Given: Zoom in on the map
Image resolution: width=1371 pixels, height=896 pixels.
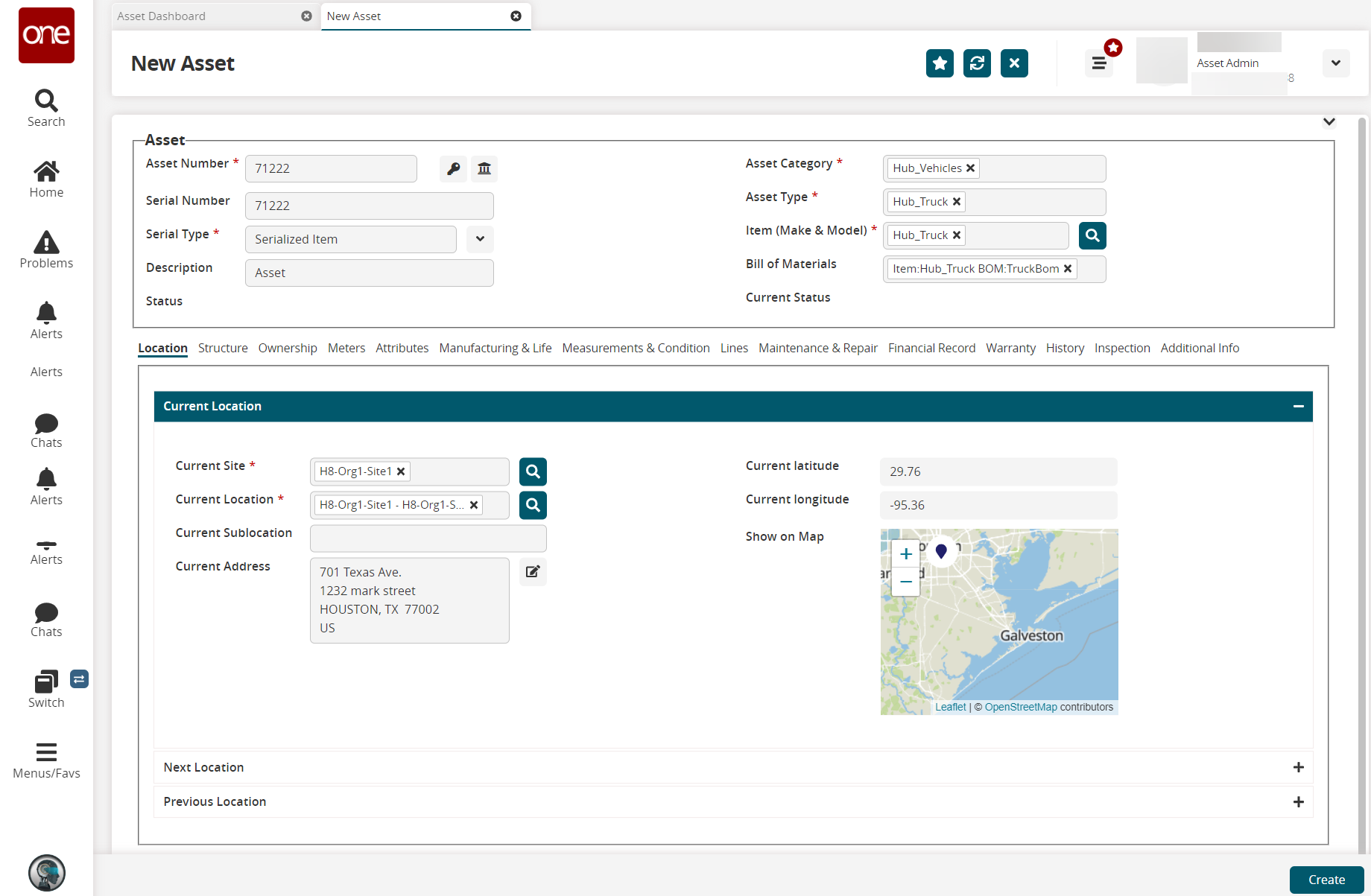Looking at the screenshot, I should click(906, 554).
